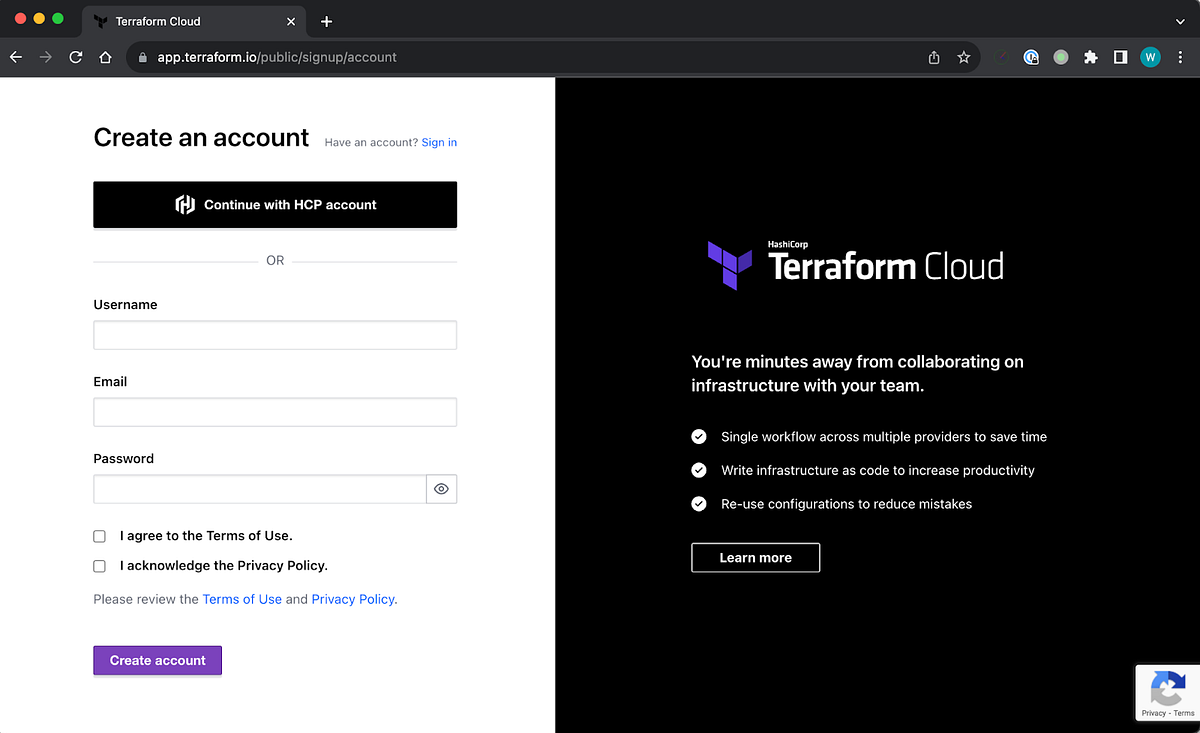Check the Terms of Use agreement box
The image size is (1200, 733).
[x=99, y=536]
